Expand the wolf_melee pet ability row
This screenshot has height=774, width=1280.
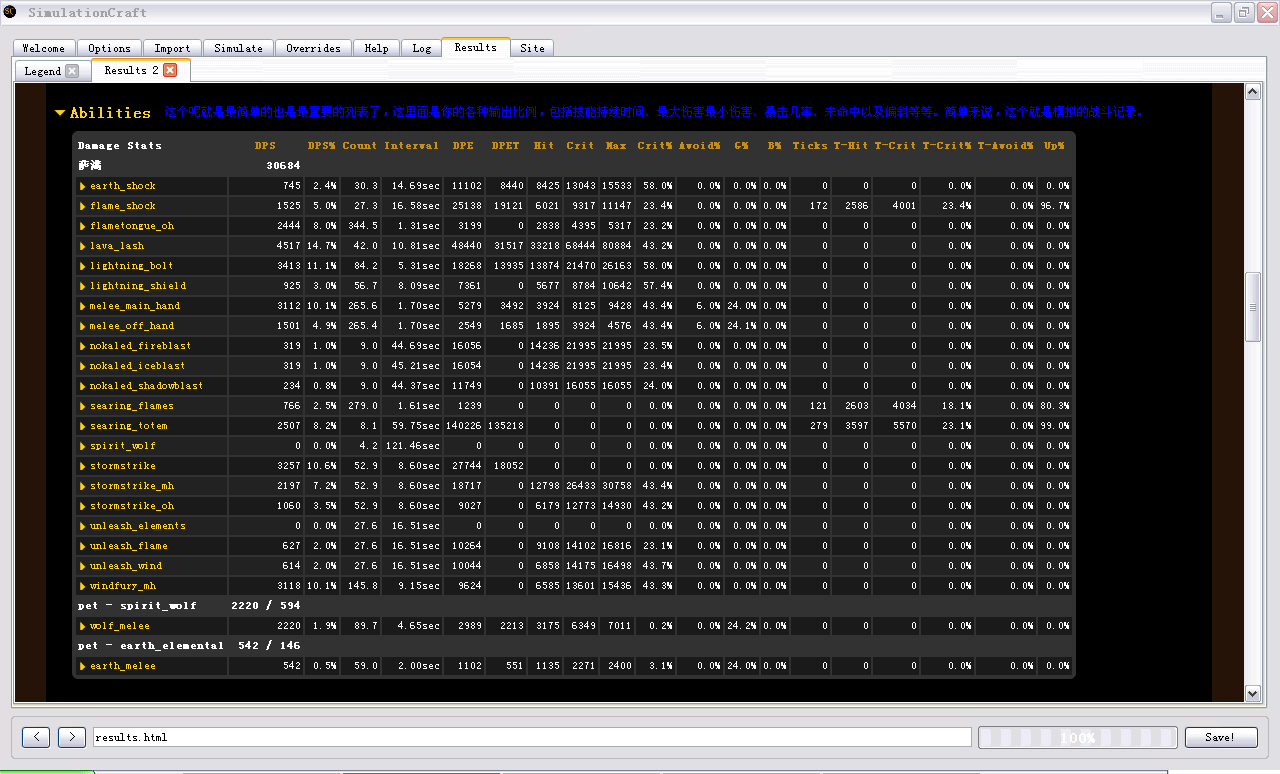pos(83,626)
